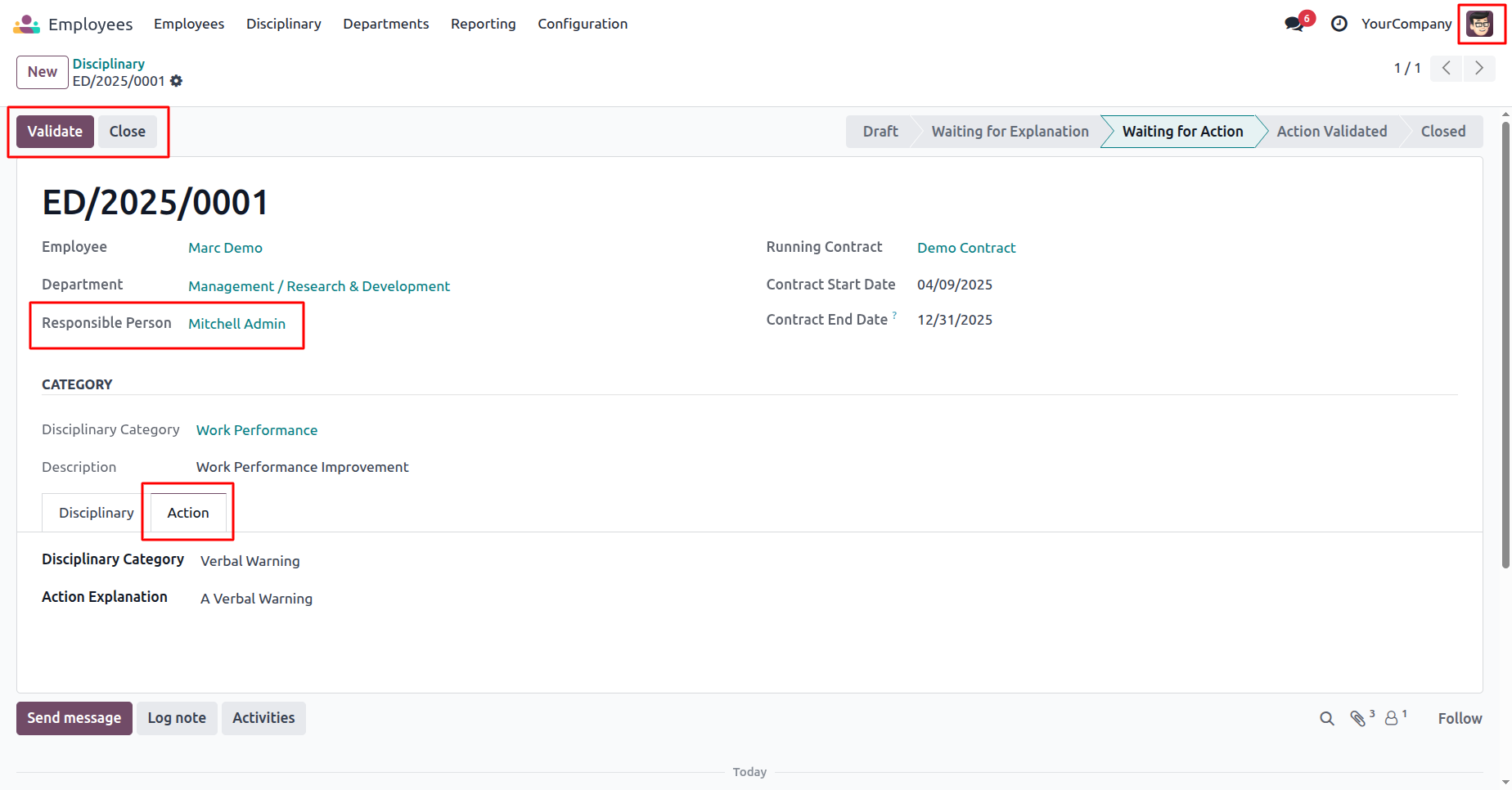Screen dimensions: 1512x790
Task: Click the 12/31/2025 end date
Action: [x=955, y=320]
